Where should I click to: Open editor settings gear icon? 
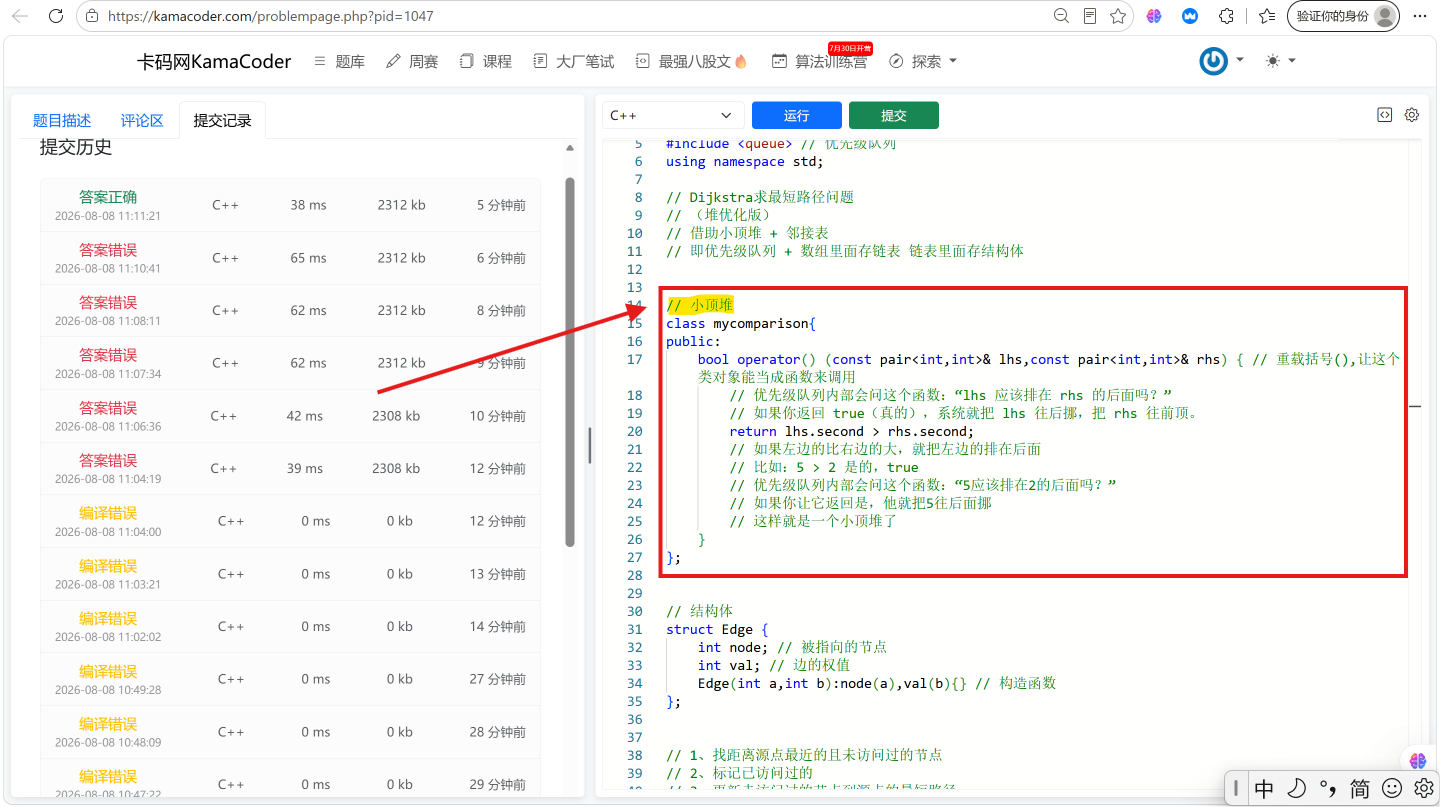pyautogui.click(x=1412, y=115)
